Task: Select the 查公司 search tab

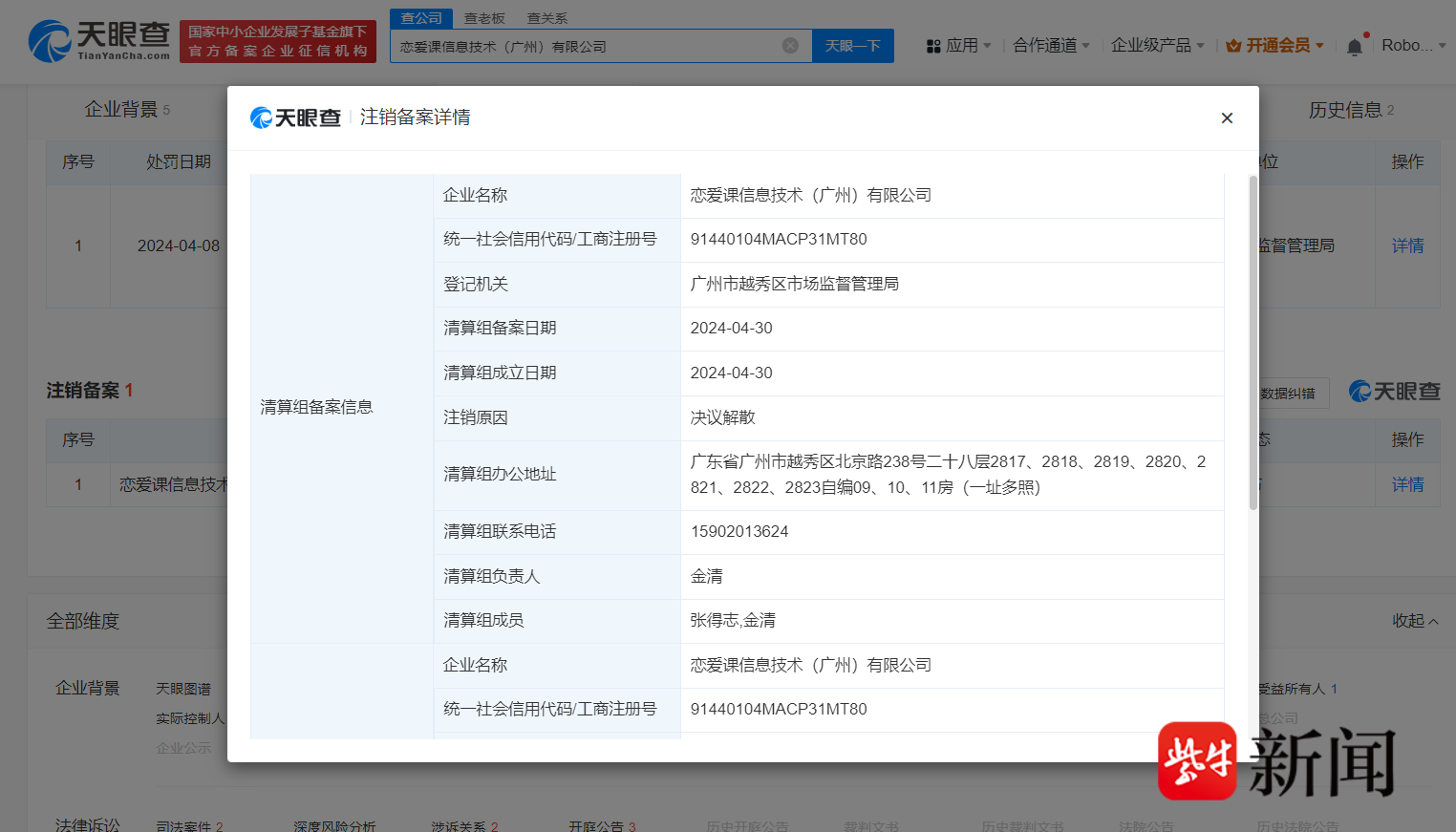Action: pos(421,18)
